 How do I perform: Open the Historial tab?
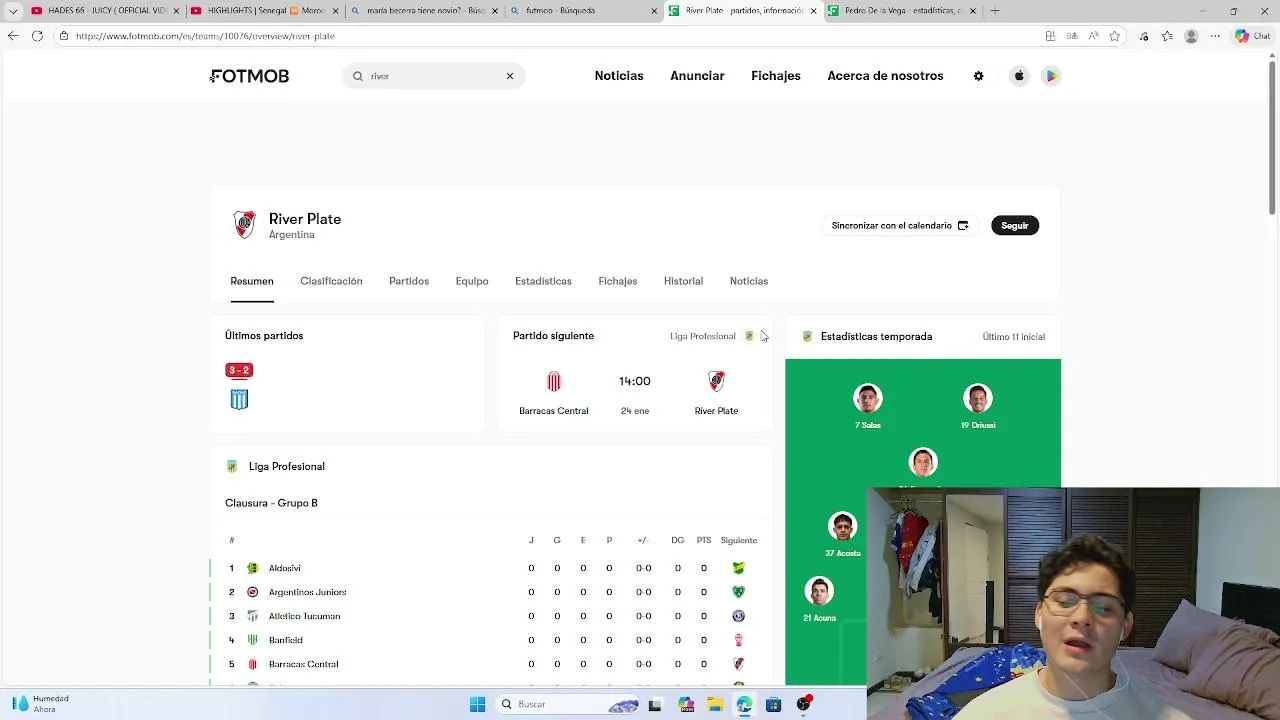point(683,281)
